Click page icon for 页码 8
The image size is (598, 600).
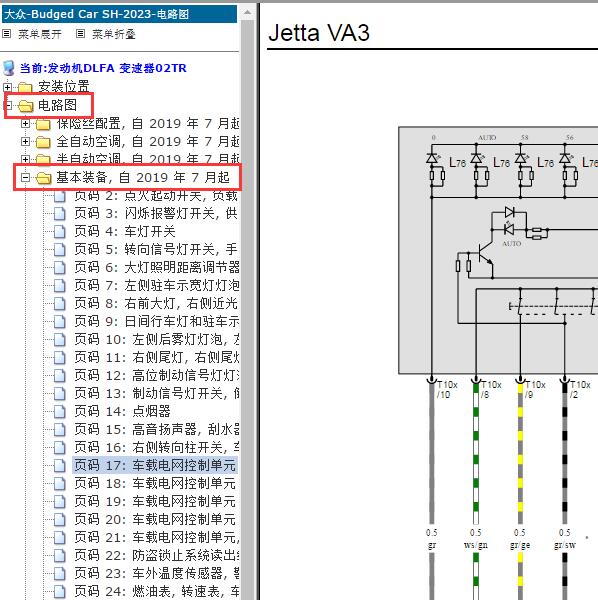(x=59, y=303)
